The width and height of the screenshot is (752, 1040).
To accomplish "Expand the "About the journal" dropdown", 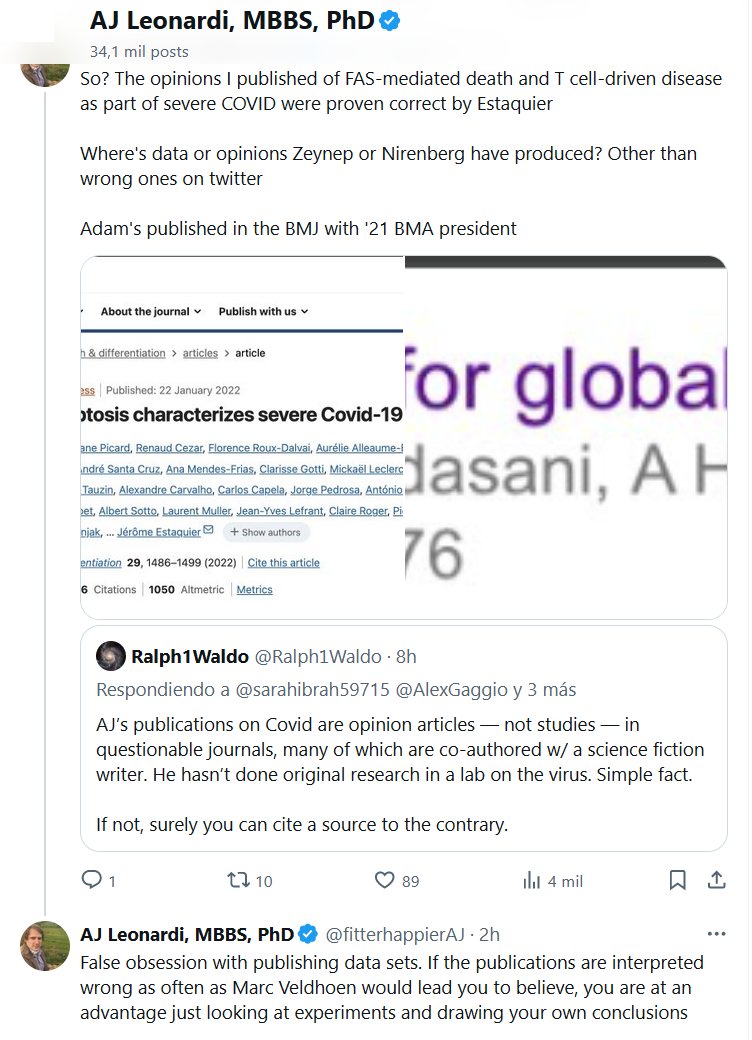I will [150, 311].
